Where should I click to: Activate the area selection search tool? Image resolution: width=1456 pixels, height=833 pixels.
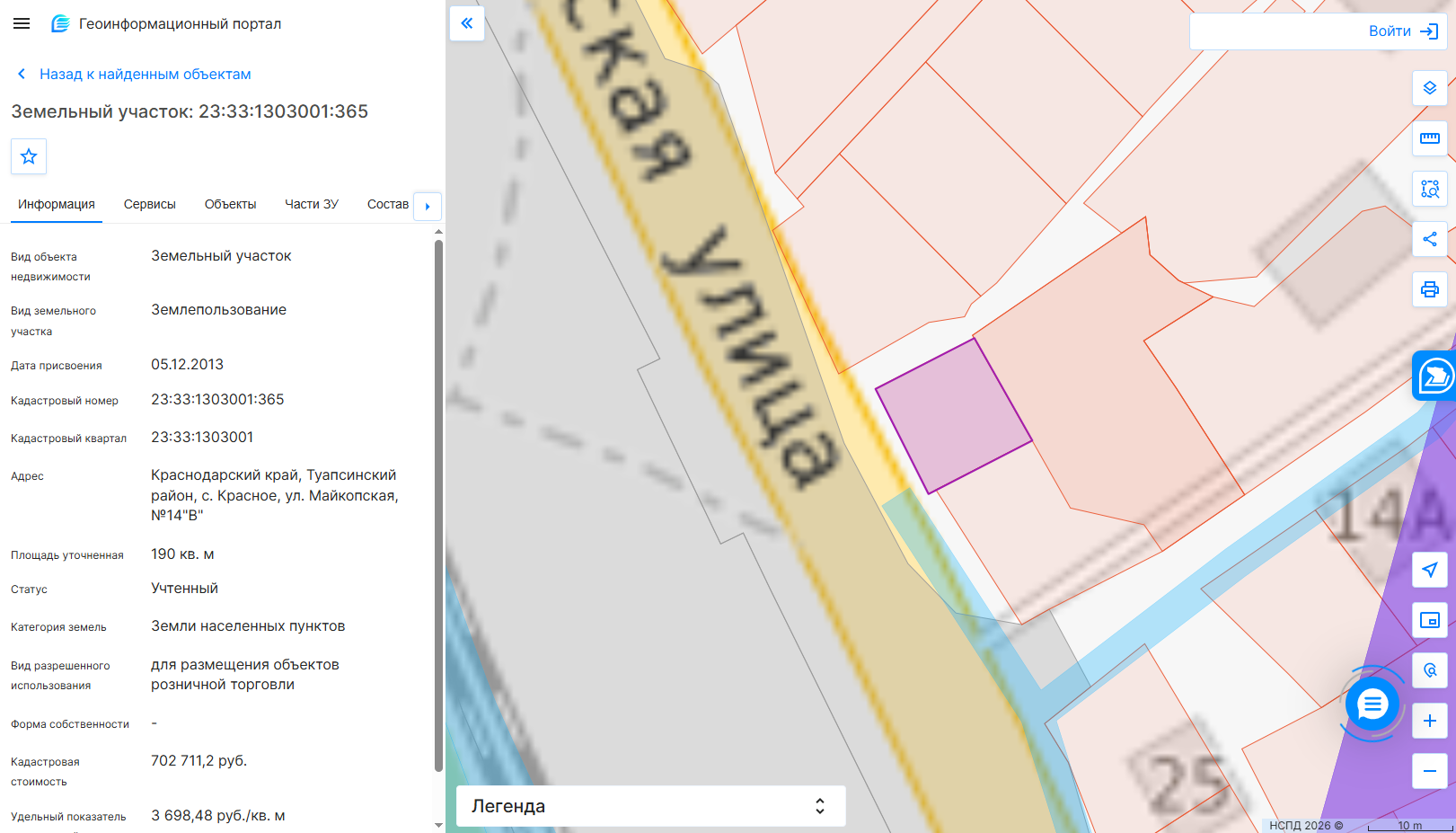(1430, 189)
